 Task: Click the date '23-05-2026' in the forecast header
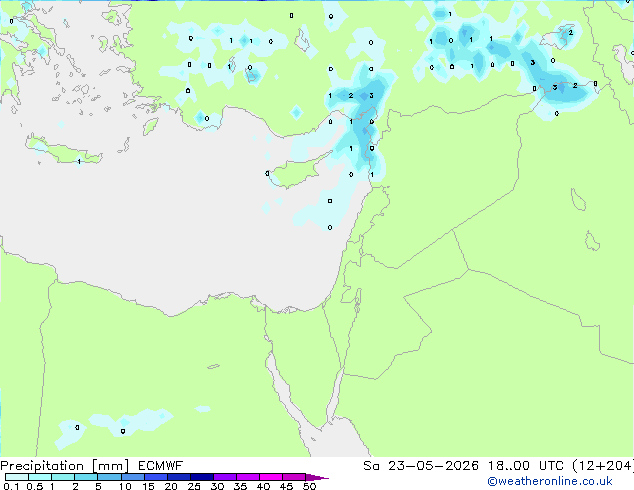click(x=433, y=466)
